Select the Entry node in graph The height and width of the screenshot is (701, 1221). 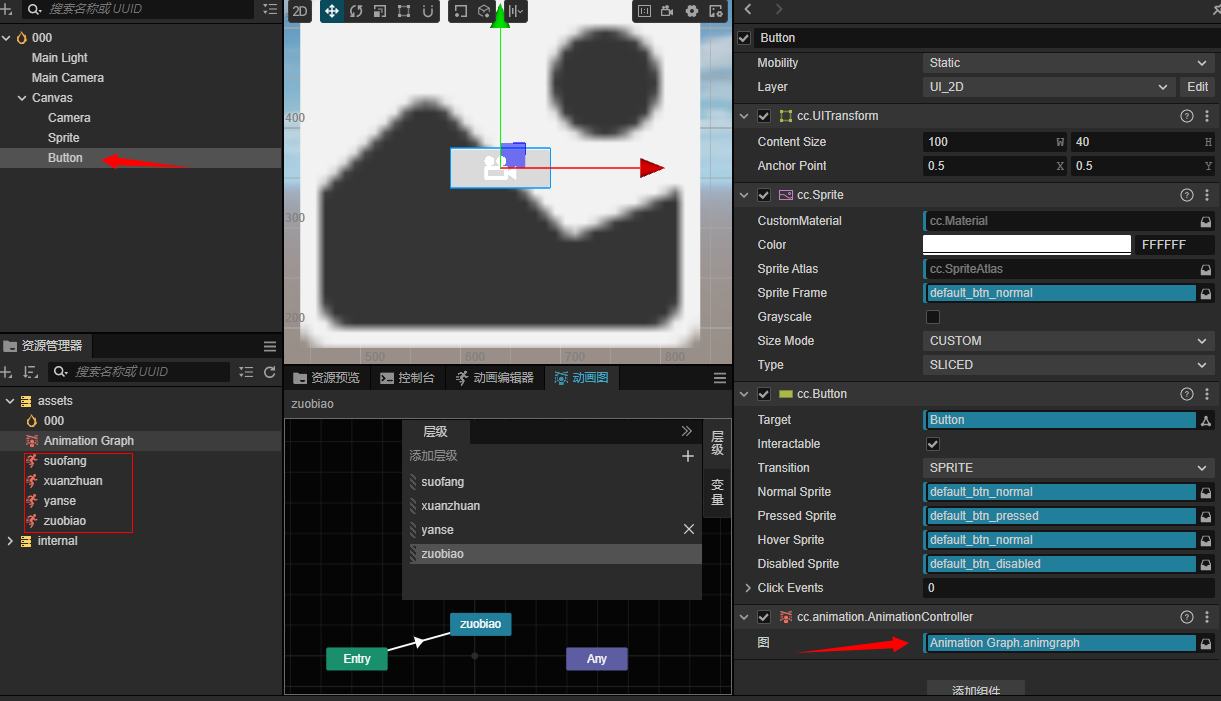pos(357,659)
